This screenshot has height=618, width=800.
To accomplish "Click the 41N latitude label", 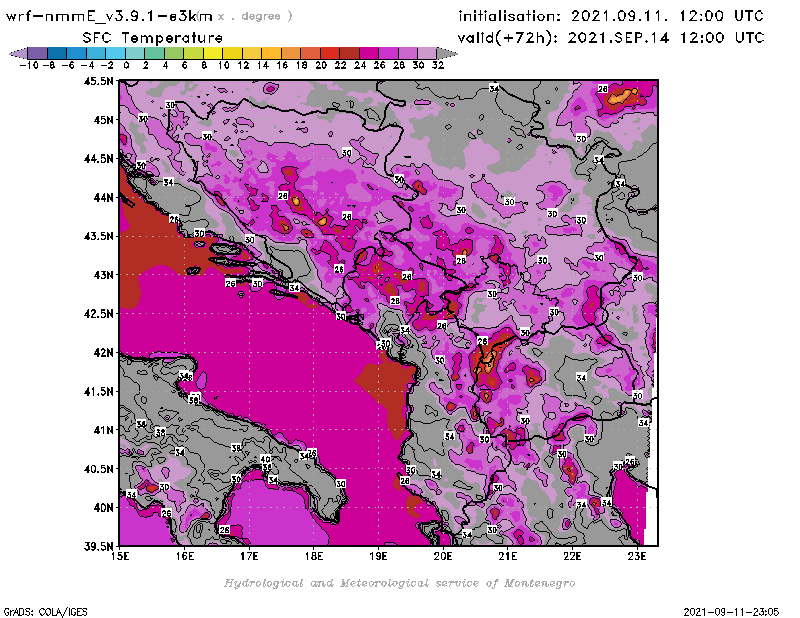I will [x=103, y=430].
